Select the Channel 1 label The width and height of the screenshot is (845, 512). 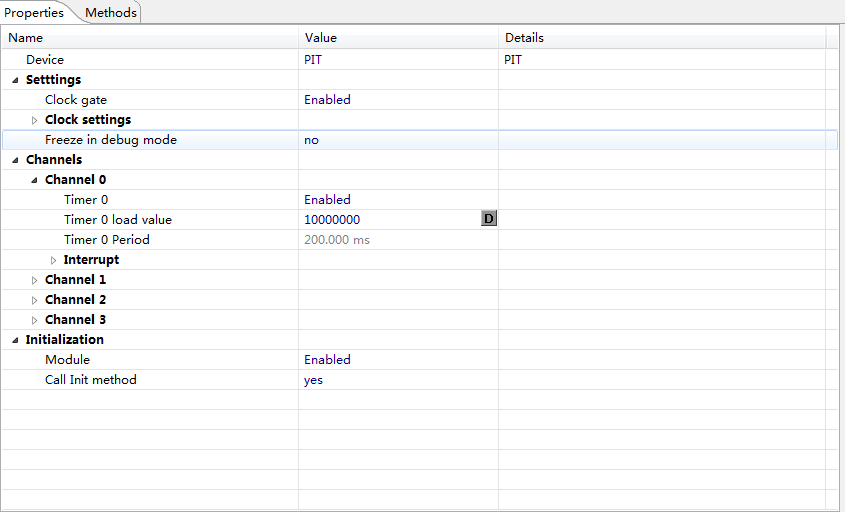coord(75,280)
